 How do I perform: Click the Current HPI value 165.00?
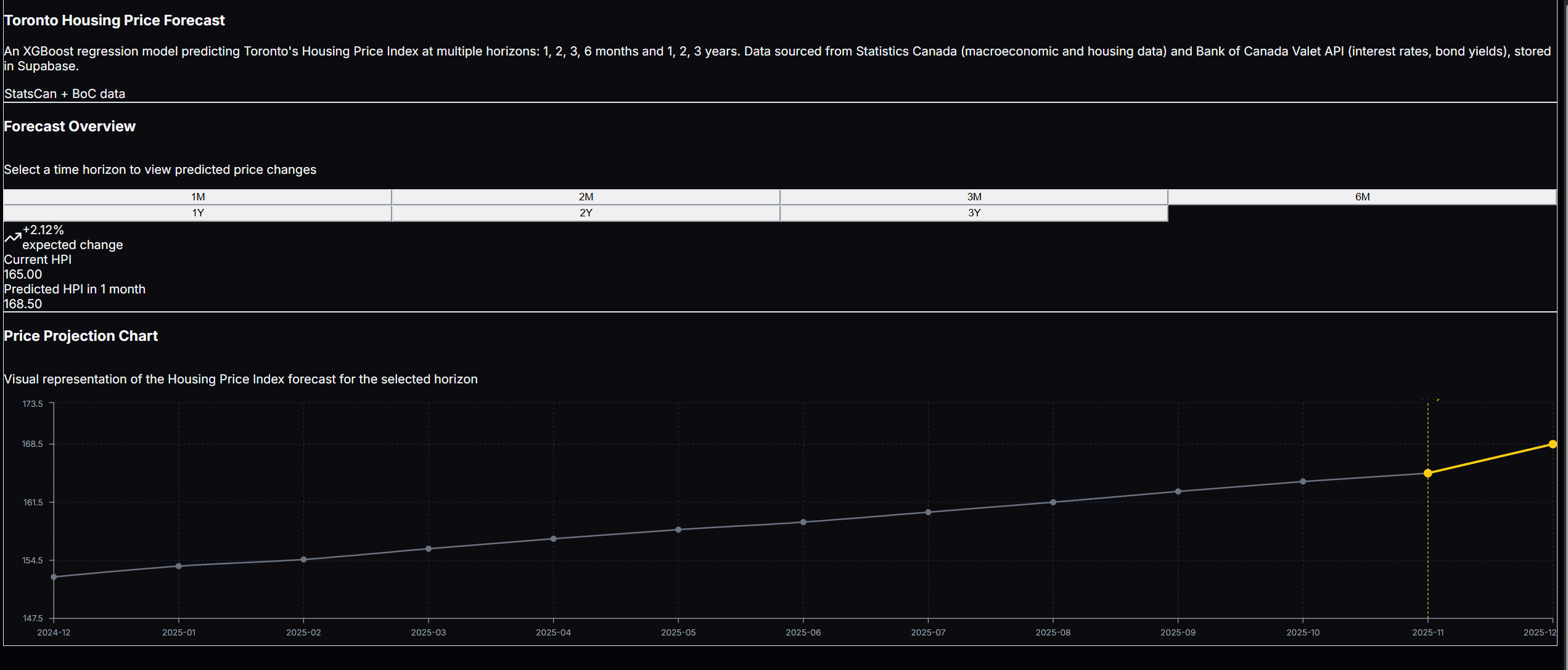click(22, 274)
